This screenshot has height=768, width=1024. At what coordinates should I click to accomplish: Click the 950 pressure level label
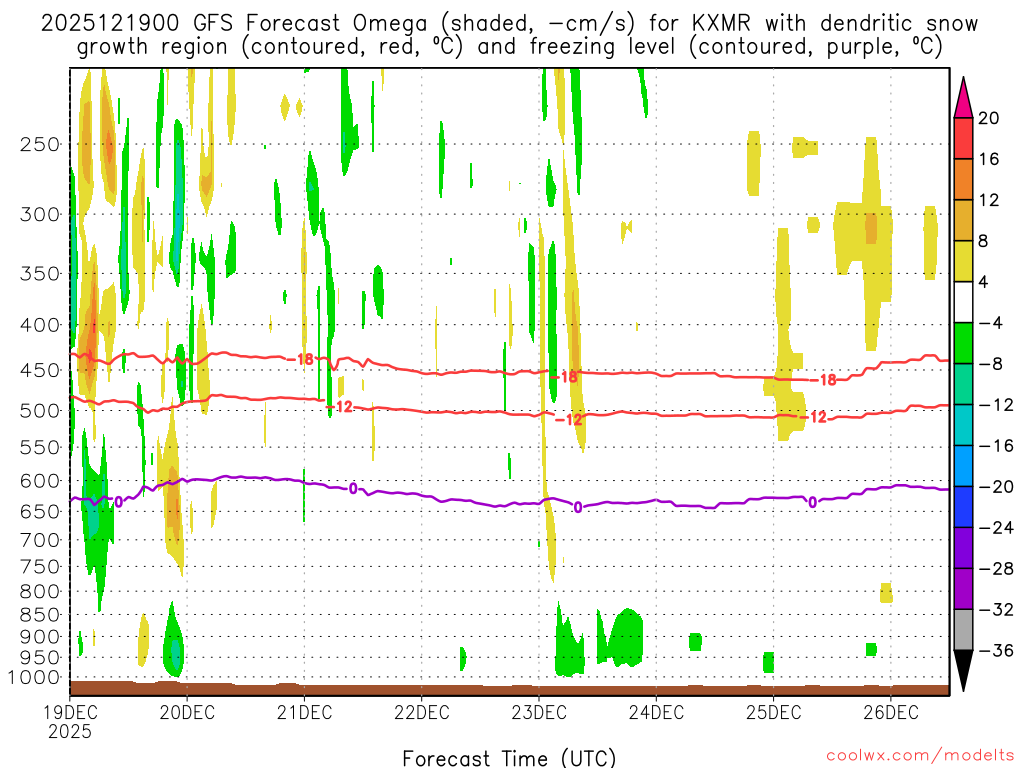coord(40,658)
